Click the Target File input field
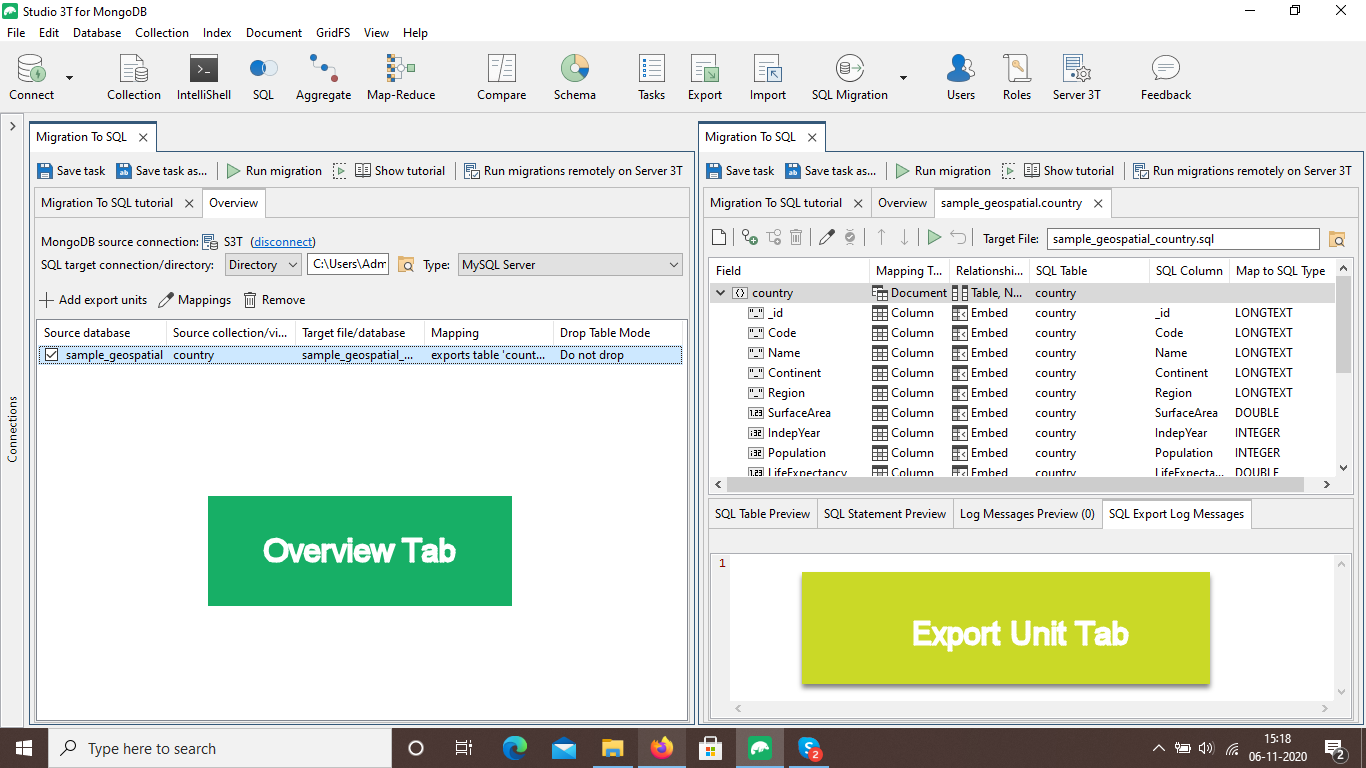Viewport: 1366px width, 768px height. tap(1182, 239)
